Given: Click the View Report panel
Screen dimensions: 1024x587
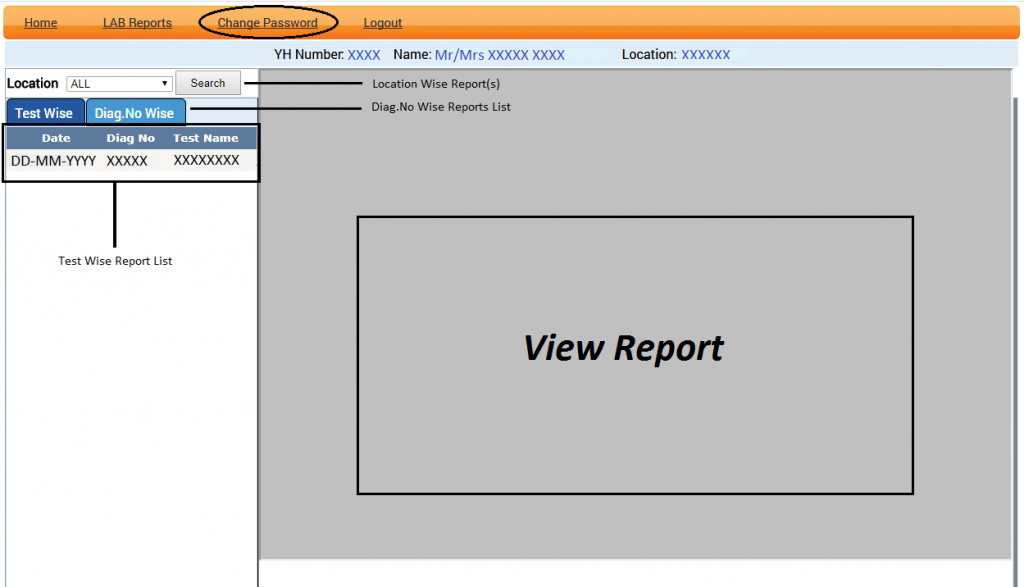Looking at the screenshot, I should coord(634,354).
